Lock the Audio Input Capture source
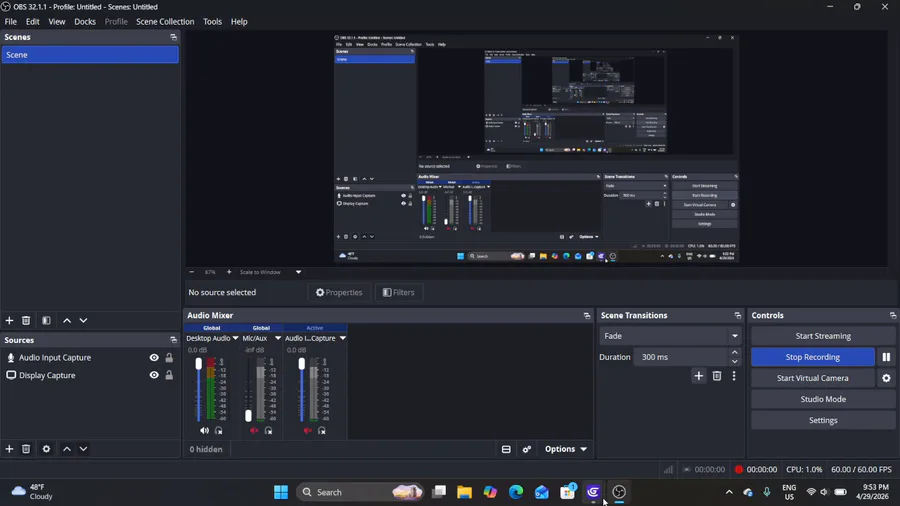This screenshot has height=506, width=900. tap(169, 357)
